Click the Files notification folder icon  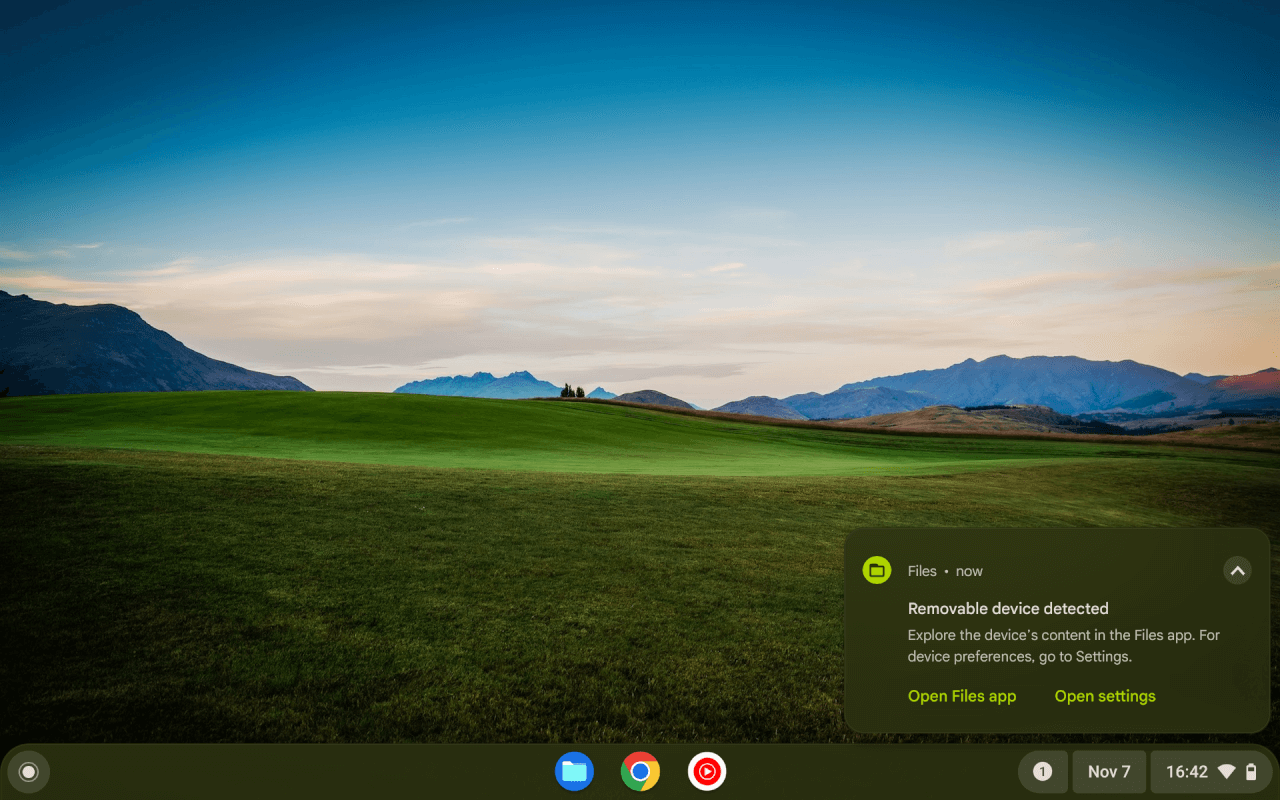877,570
